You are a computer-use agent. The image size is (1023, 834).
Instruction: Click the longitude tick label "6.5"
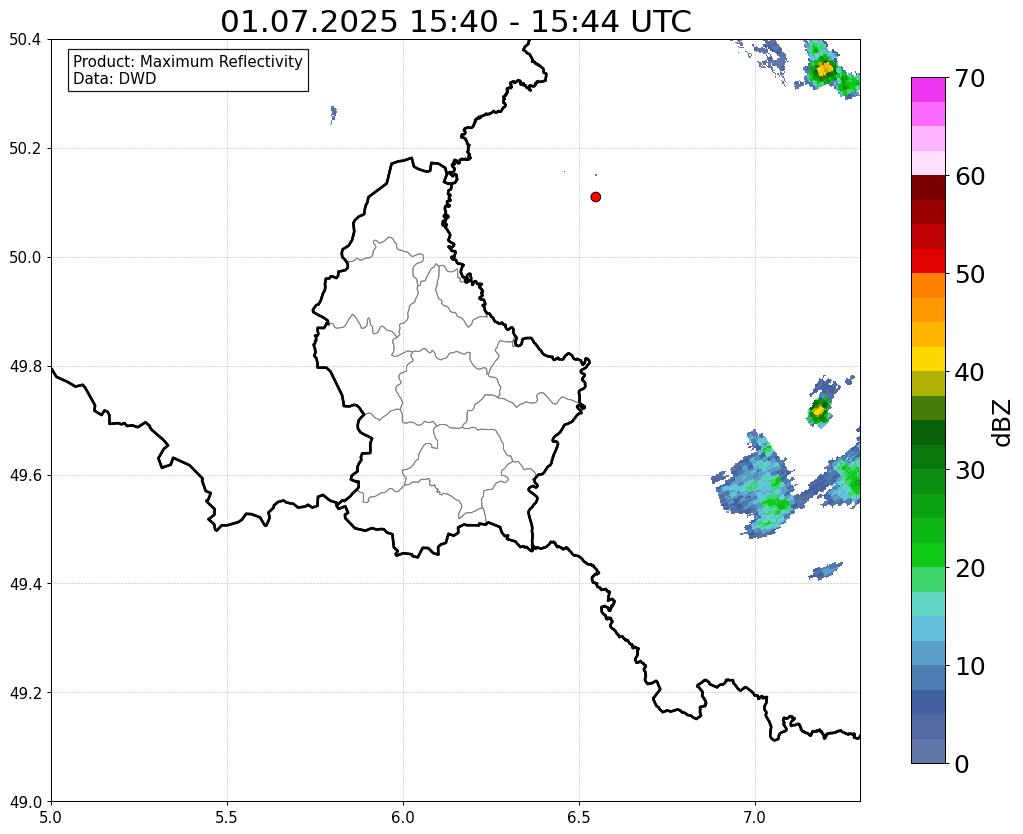click(579, 817)
